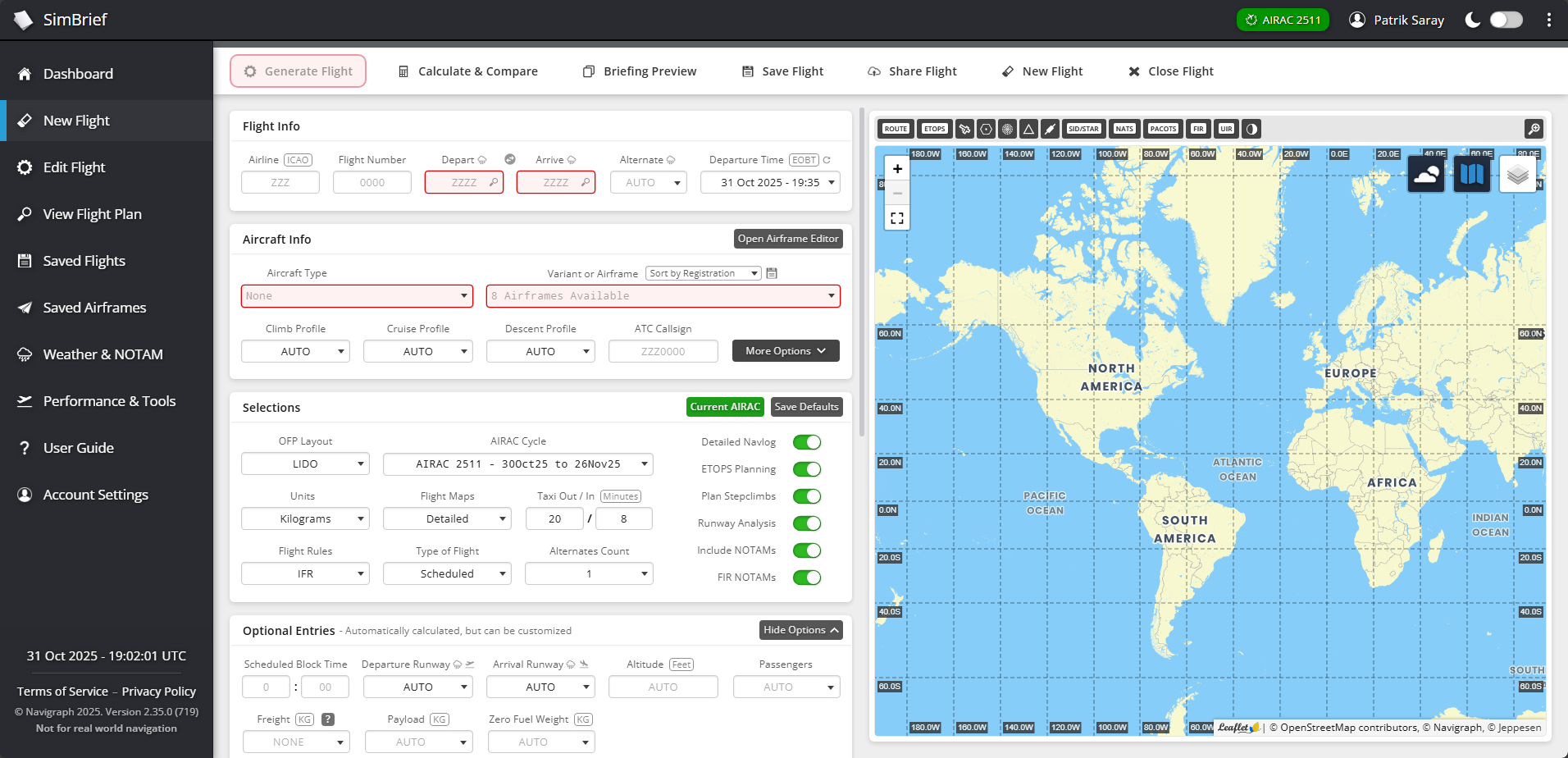Turn off the ETOPS Planning switch
Image resolution: width=1568 pixels, height=758 pixels.
click(x=807, y=469)
